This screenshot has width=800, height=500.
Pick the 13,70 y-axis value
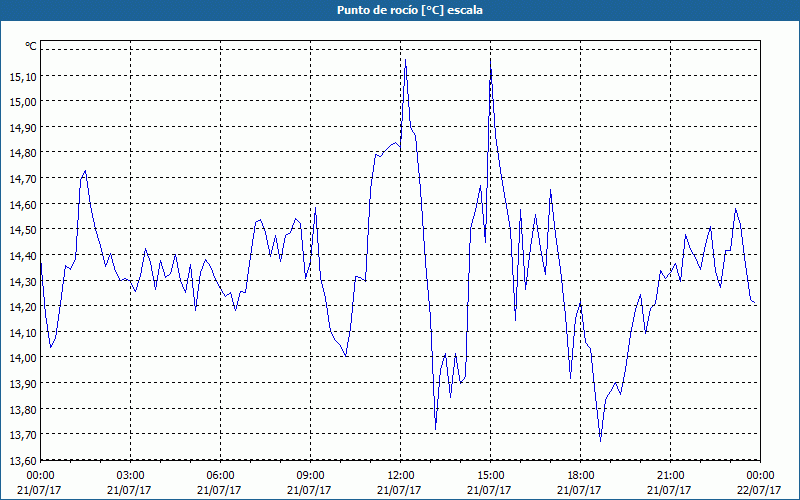coord(23,435)
